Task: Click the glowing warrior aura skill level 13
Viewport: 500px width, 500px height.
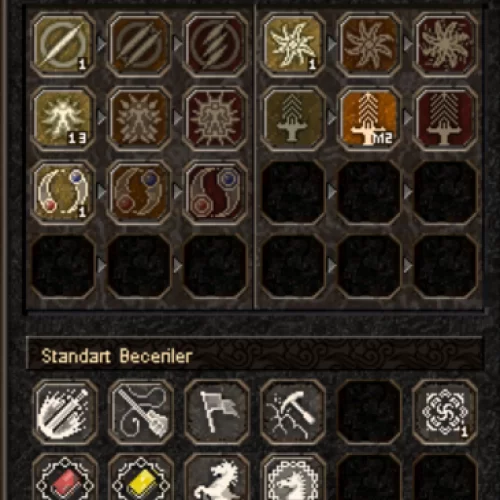Action: coord(63,119)
